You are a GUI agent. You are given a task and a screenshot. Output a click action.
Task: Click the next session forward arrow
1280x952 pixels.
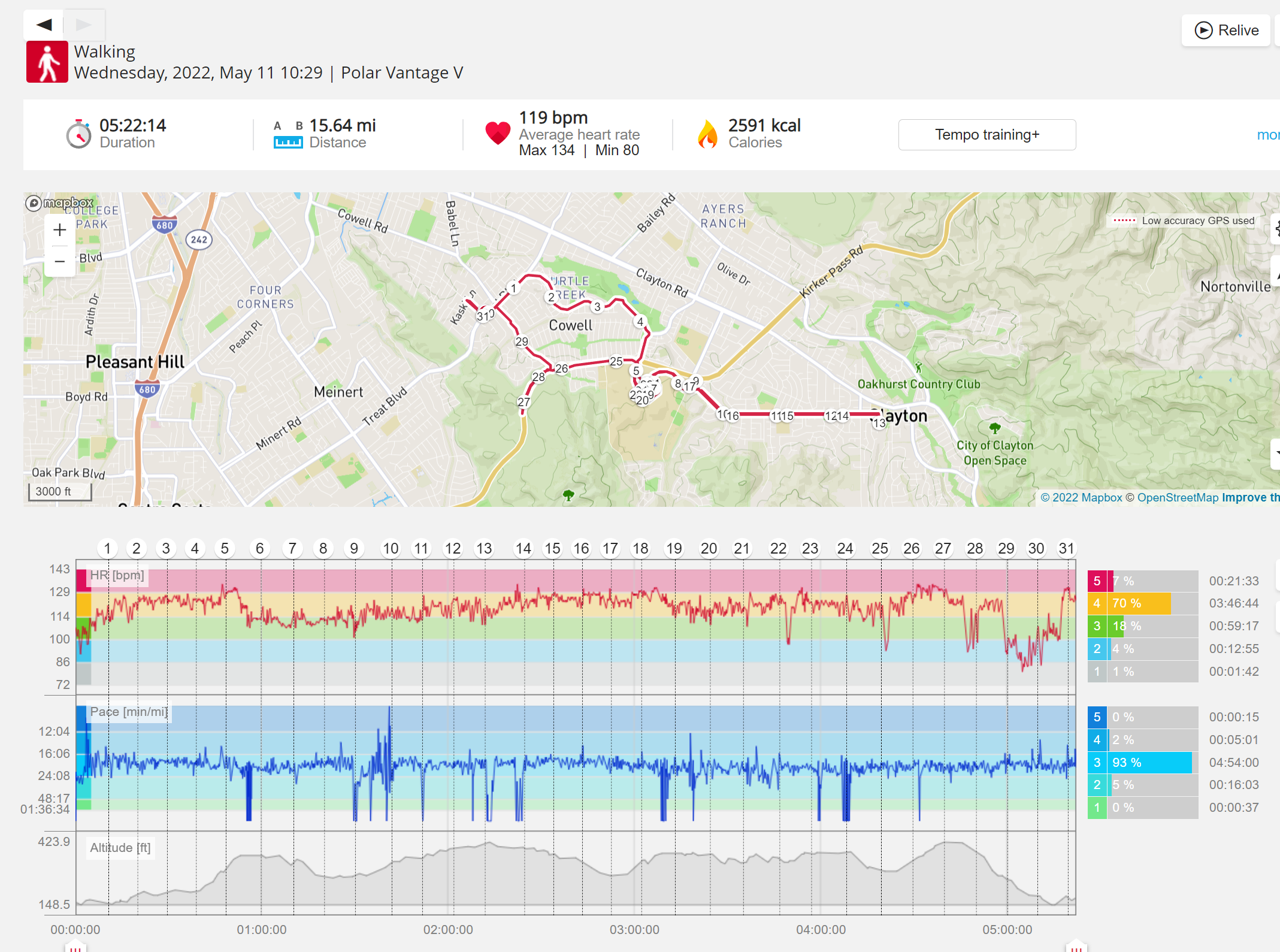pyautogui.click(x=84, y=25)
